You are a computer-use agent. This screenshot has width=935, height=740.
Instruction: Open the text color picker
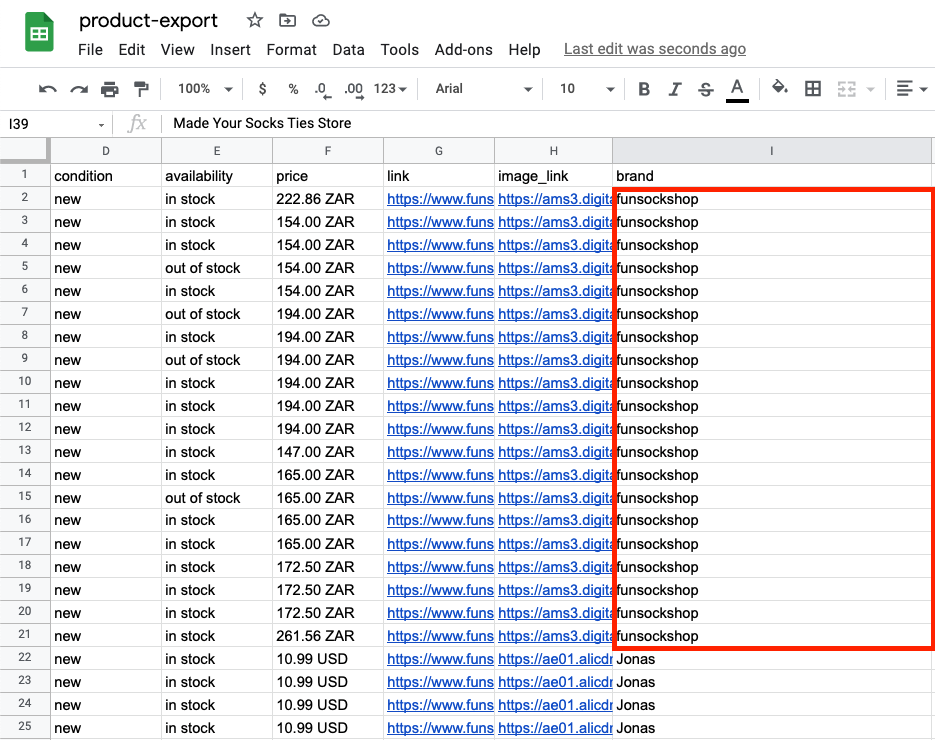pyautogui.click(x=737, y=90)
